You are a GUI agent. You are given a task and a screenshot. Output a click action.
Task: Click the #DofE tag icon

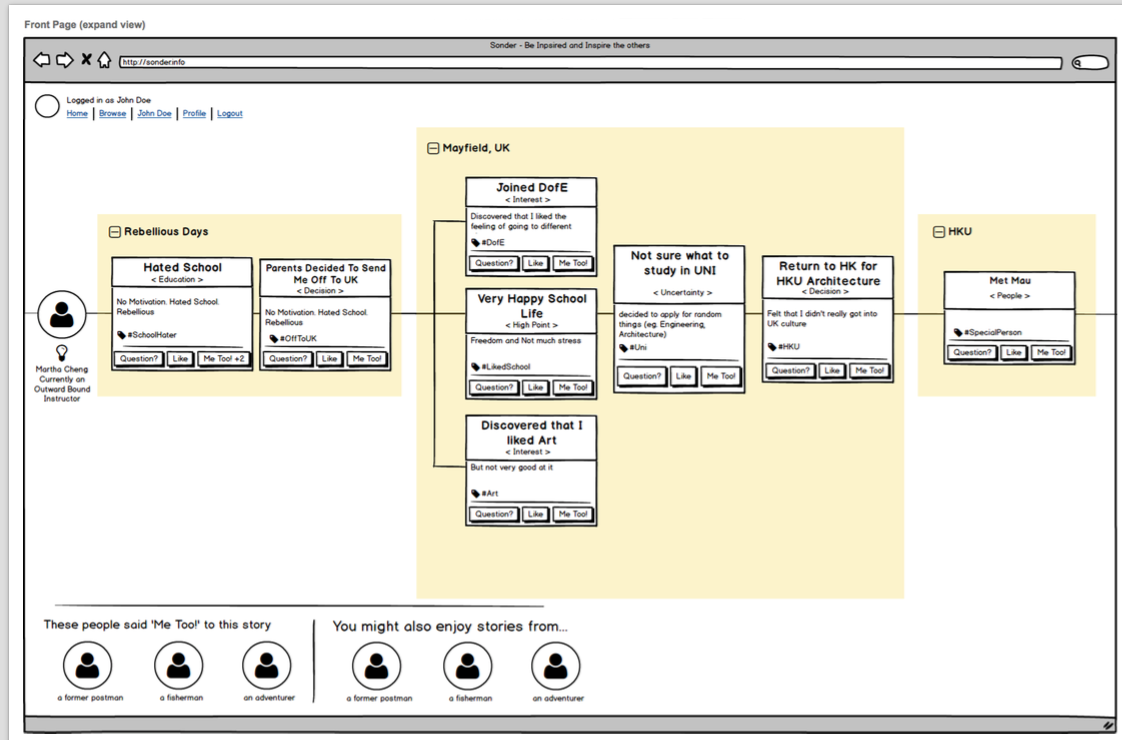click(x=475, y=243)
